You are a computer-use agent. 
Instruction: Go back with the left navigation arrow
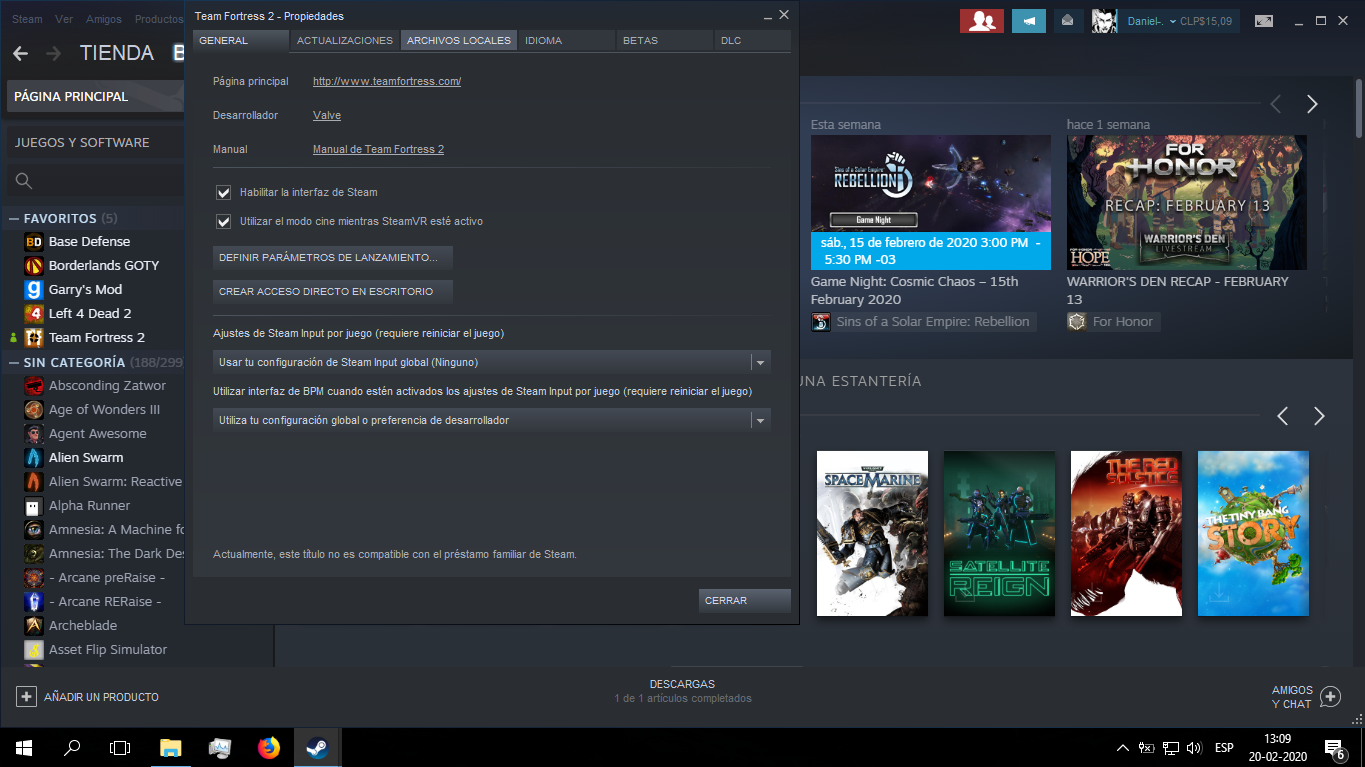pos(20,53)
